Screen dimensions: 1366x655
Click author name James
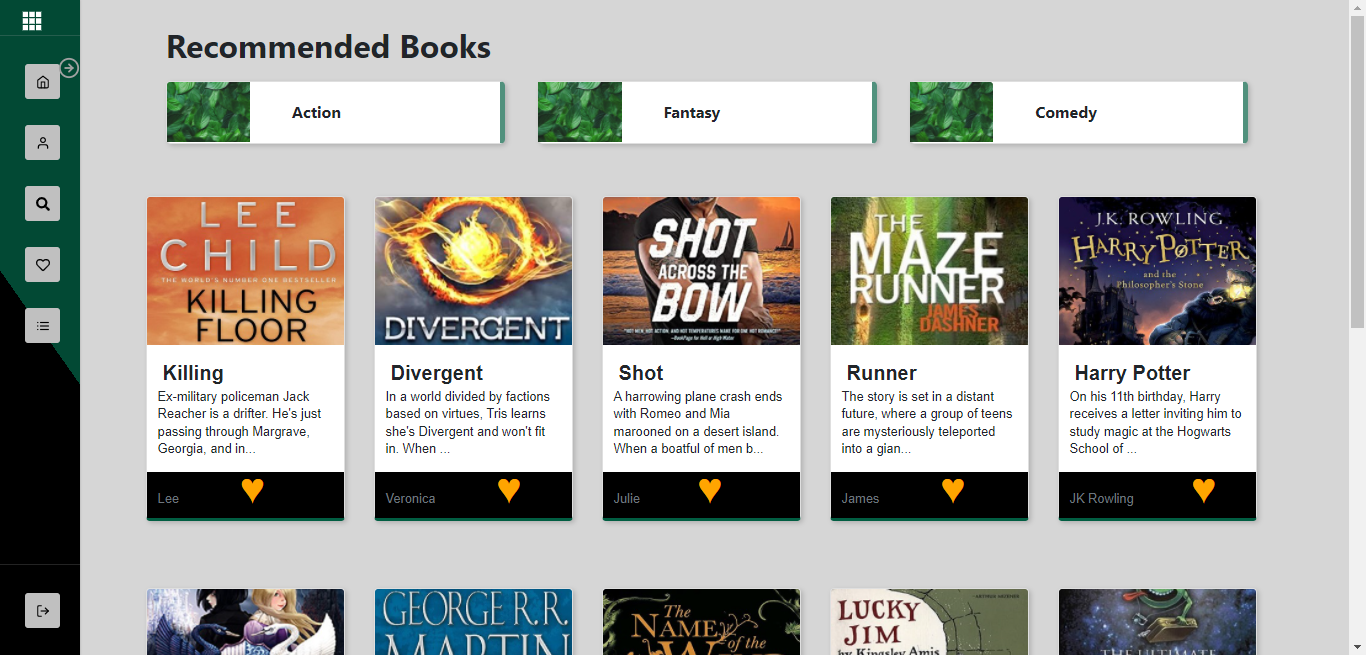coord(860,498)
